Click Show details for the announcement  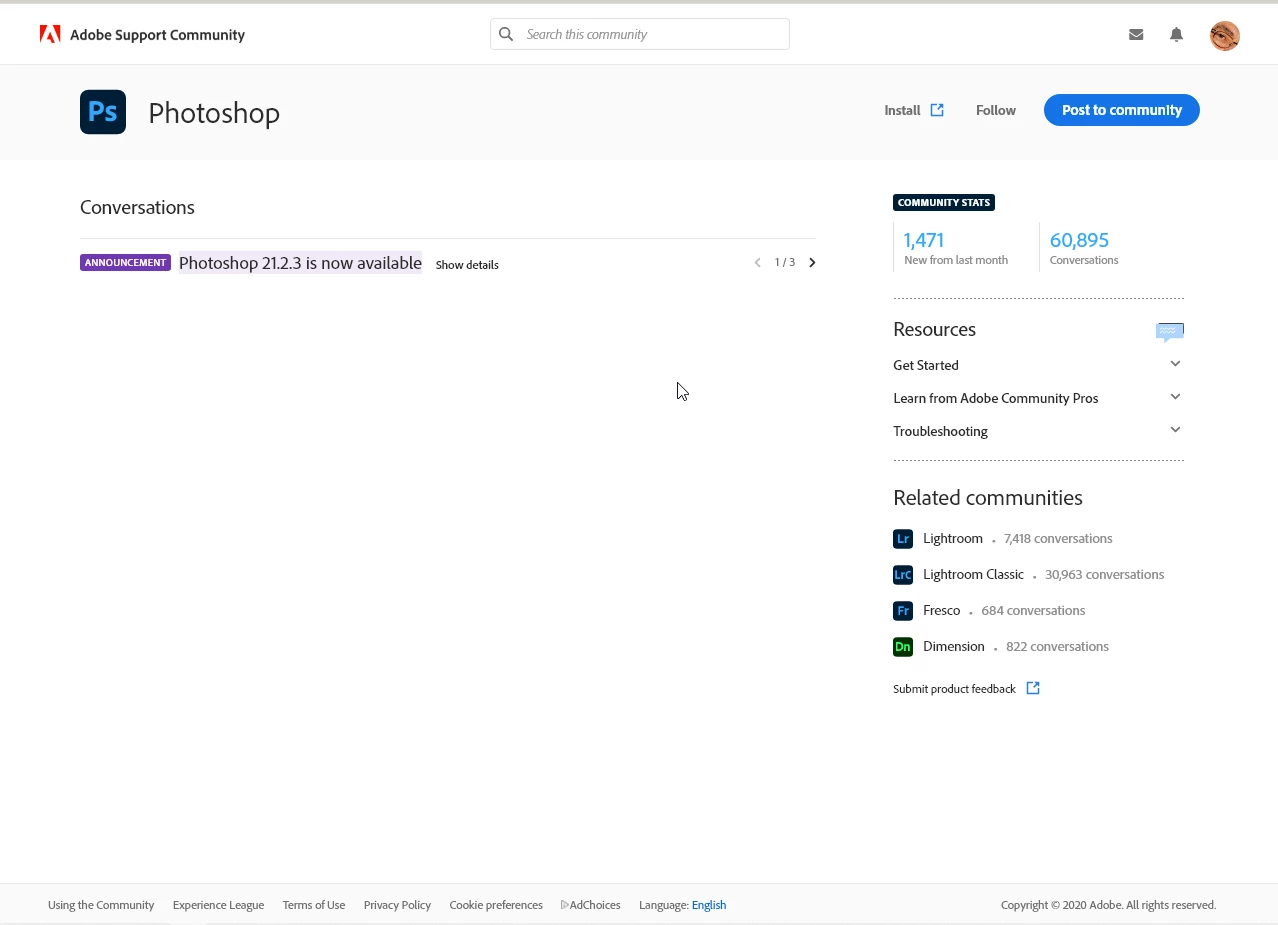click(467, 265)
